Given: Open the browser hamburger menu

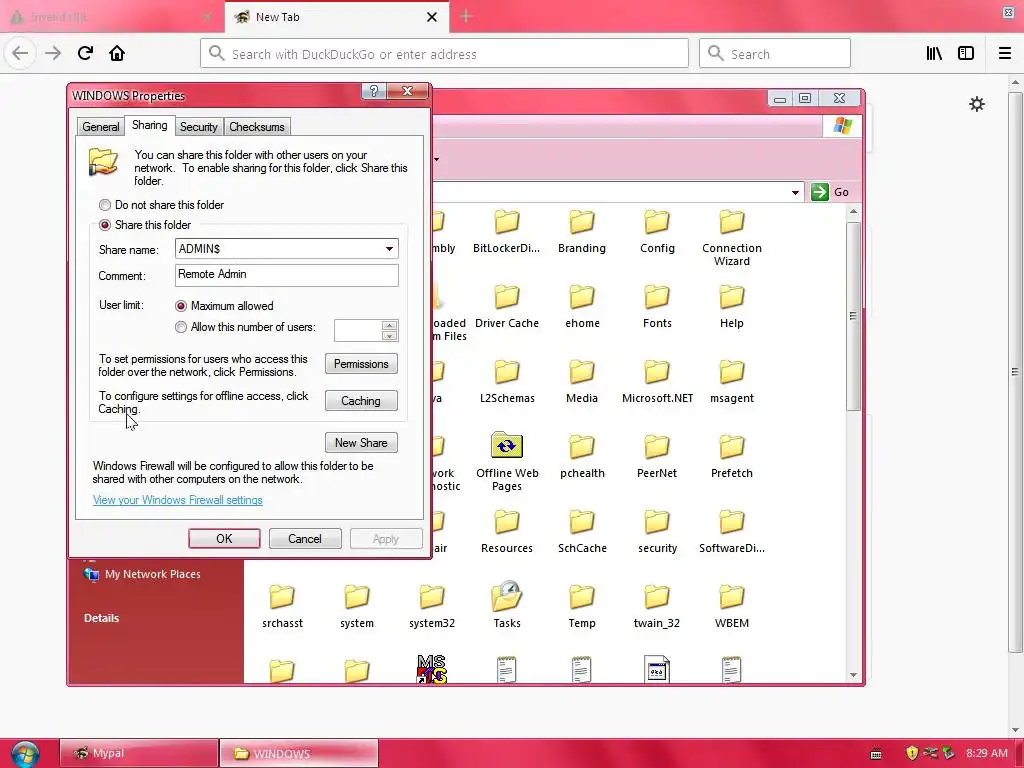Looking at the screenshot, I should (1004, 54).
